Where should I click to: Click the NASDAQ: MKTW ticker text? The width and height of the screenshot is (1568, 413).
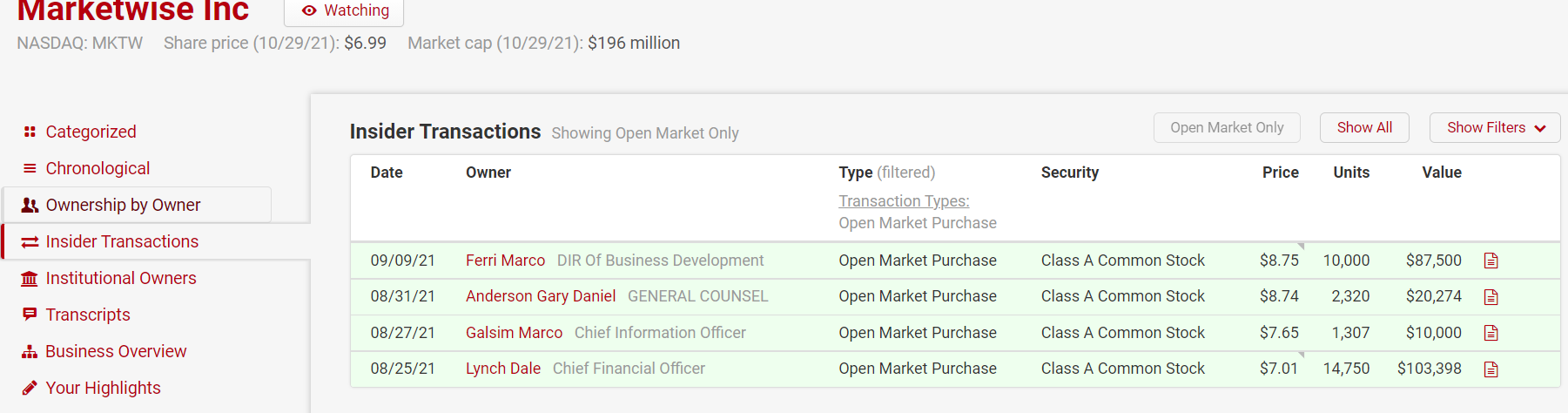tap(80, 43)
